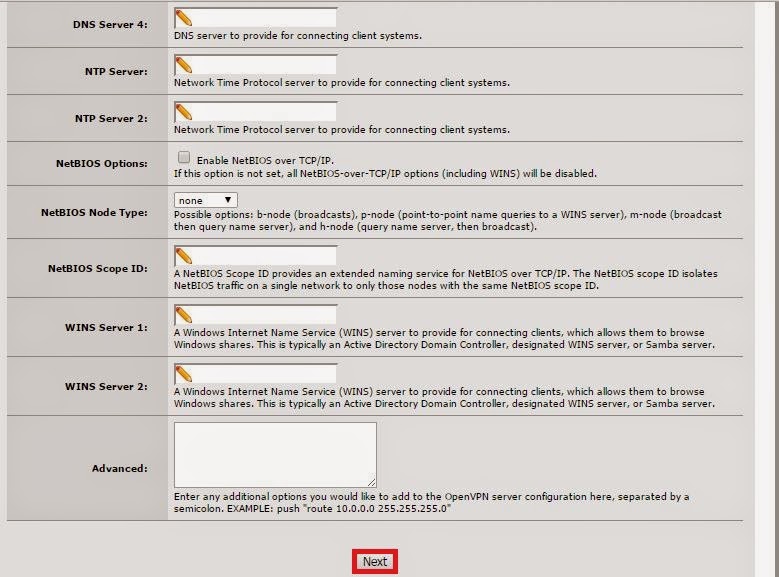The height and width of the screenshot is (577, 779).
Task: Click the 'WINS Server 1:' label
Action: click(106, 328)
